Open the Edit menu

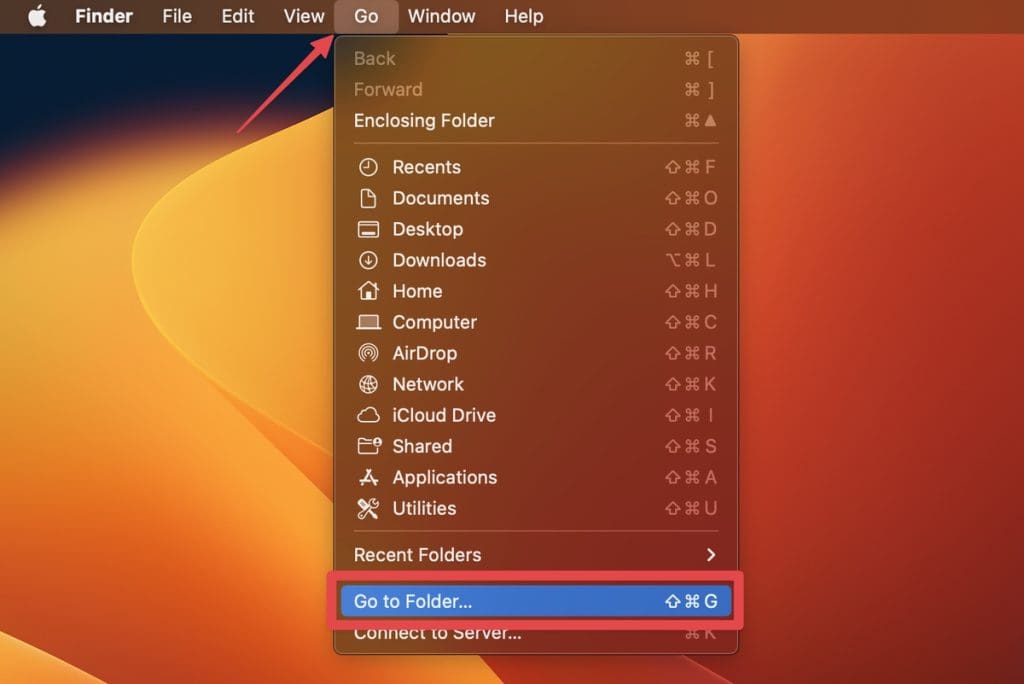click(238, 16)
